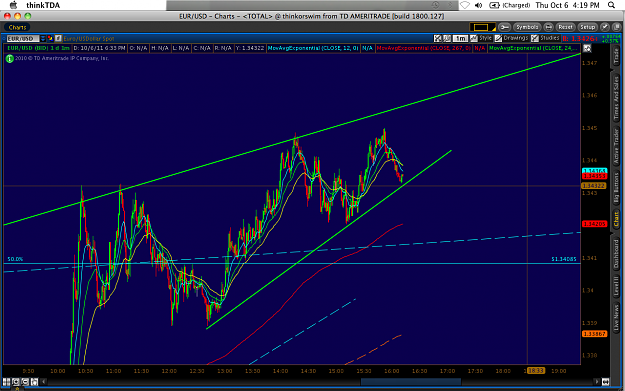Click the Thu Oct 6 4:19 PM clock
Viewport: 625px width, 391px height.
tap(567, 5)
